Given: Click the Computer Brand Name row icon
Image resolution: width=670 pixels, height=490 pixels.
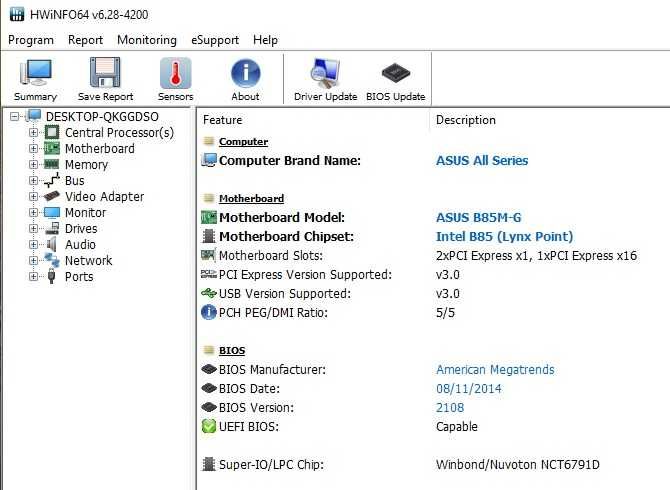Looking at the screenshot, I should (x=209, y=160).
